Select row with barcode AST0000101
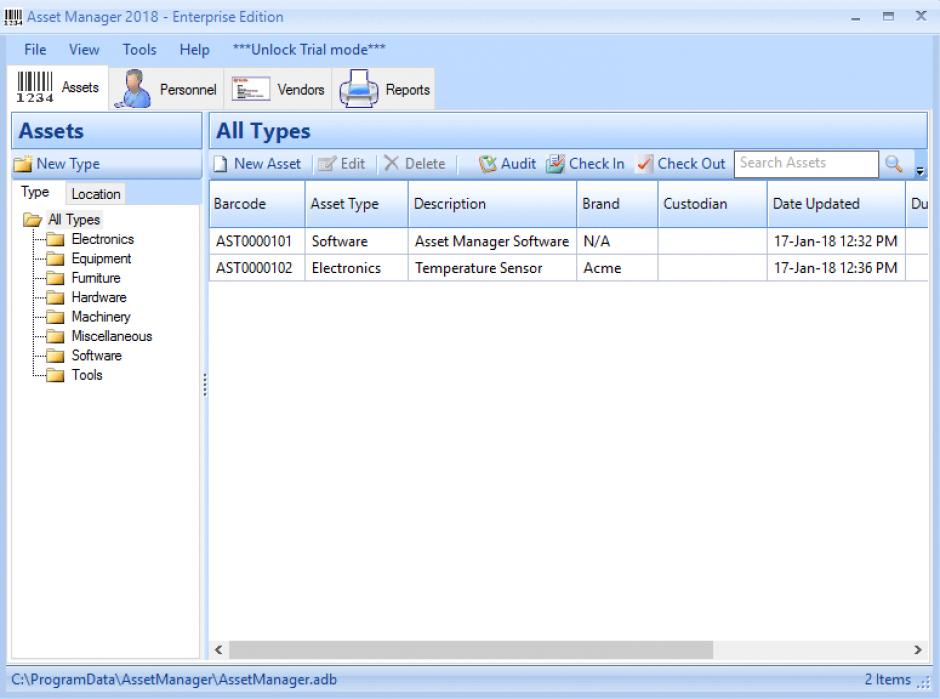 click(568, 241)
